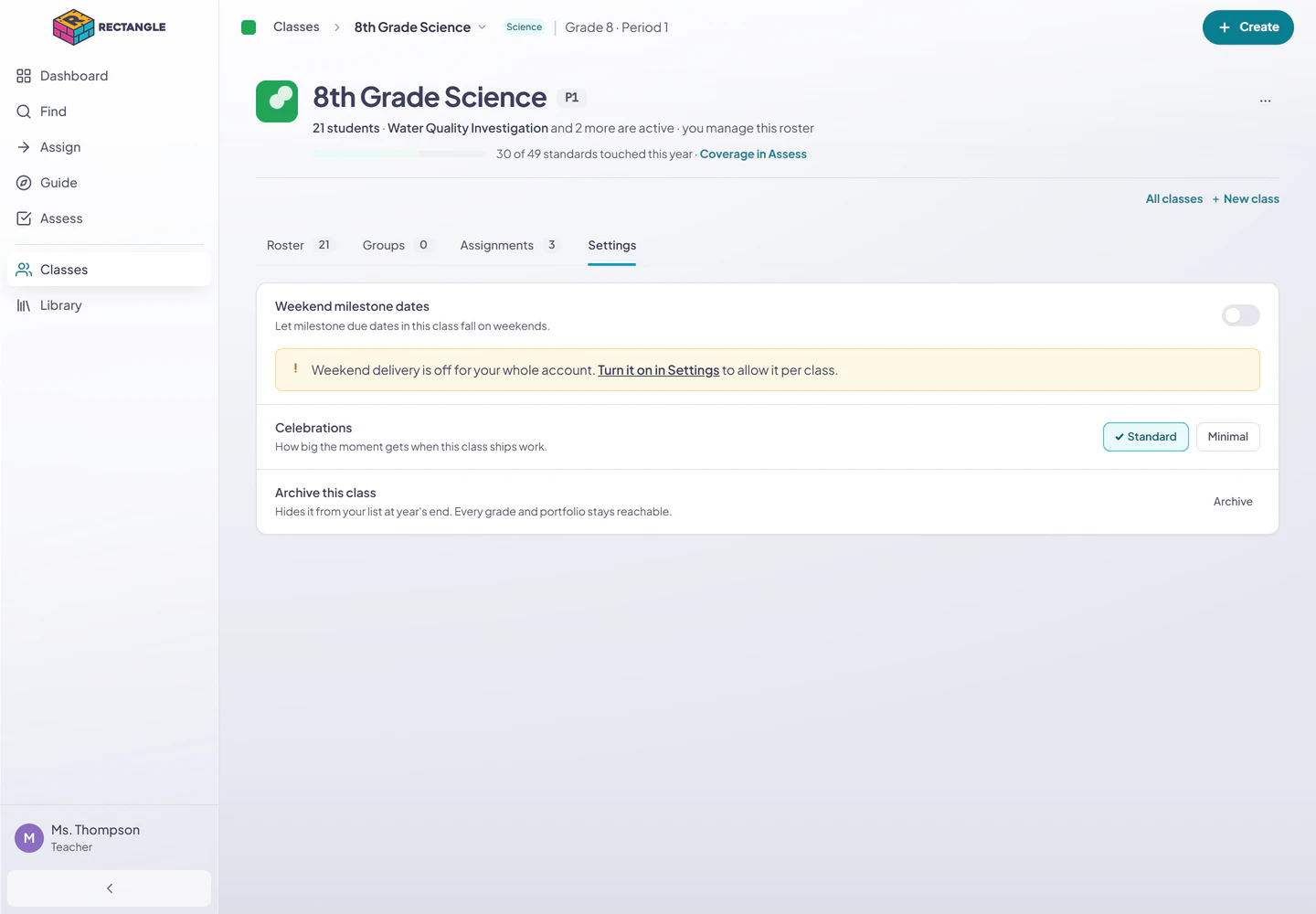This screenshot has height=914, width=1316.
Task: Open the All classes link
Action: pos(1174,199)
